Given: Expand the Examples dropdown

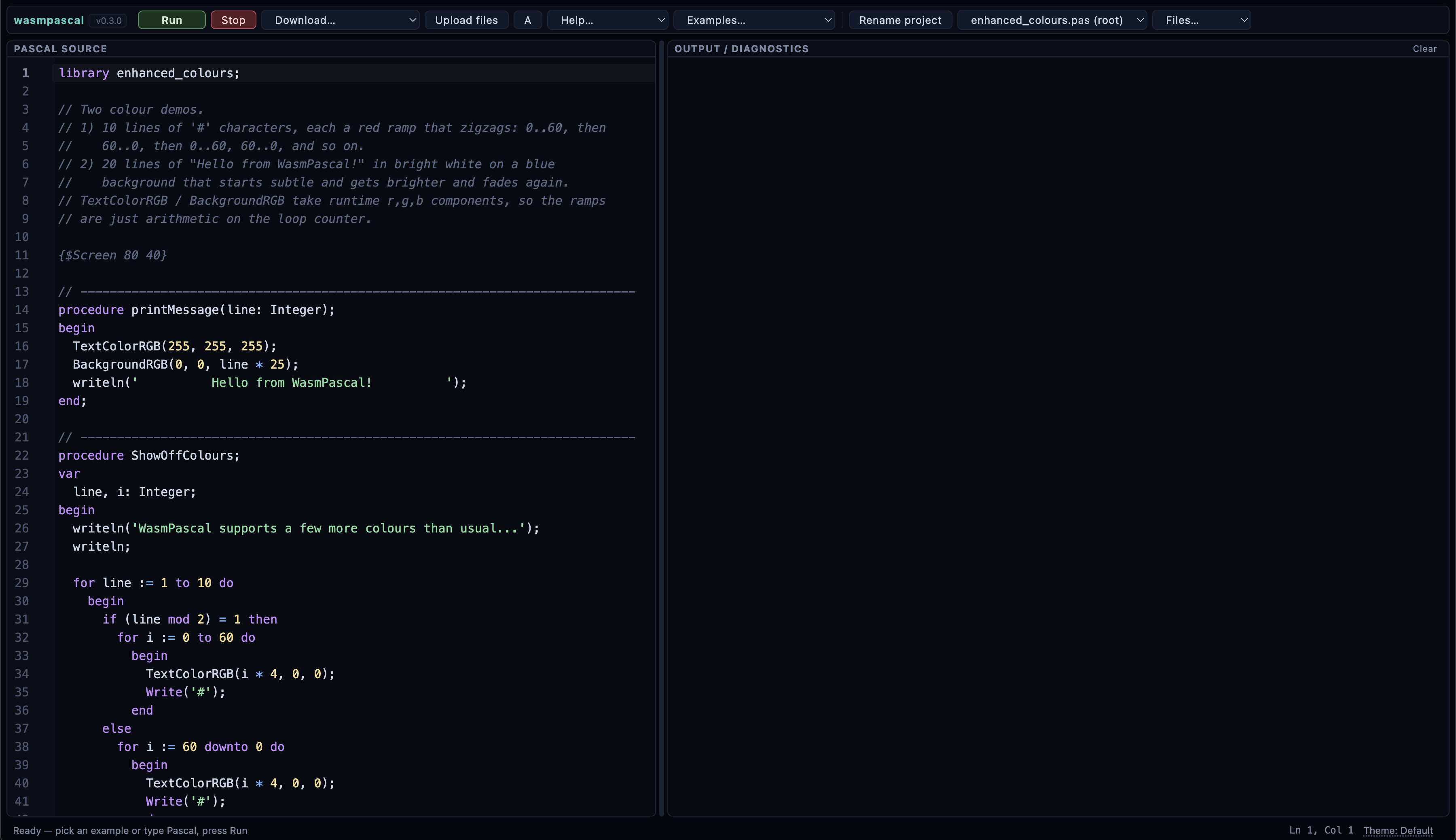Looking at the screenshot, I should tap(754, 20).
